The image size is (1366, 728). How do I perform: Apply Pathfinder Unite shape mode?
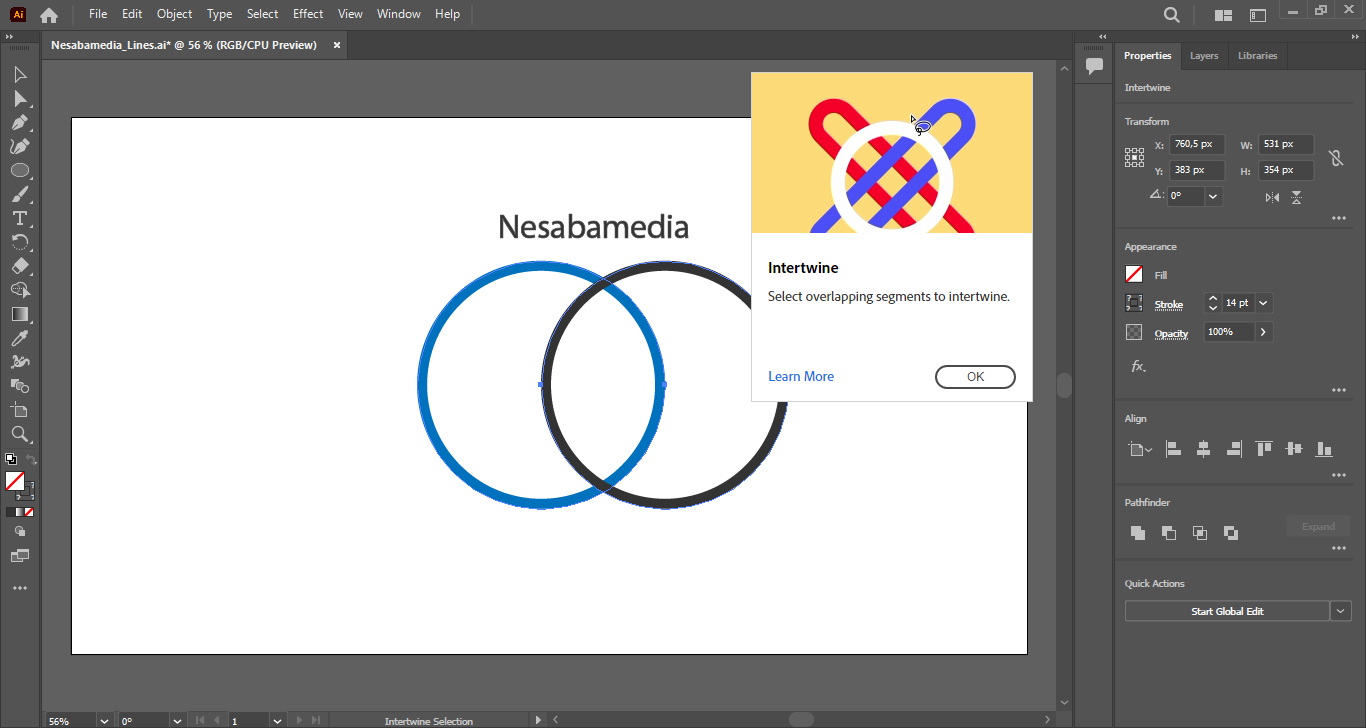1137,533
